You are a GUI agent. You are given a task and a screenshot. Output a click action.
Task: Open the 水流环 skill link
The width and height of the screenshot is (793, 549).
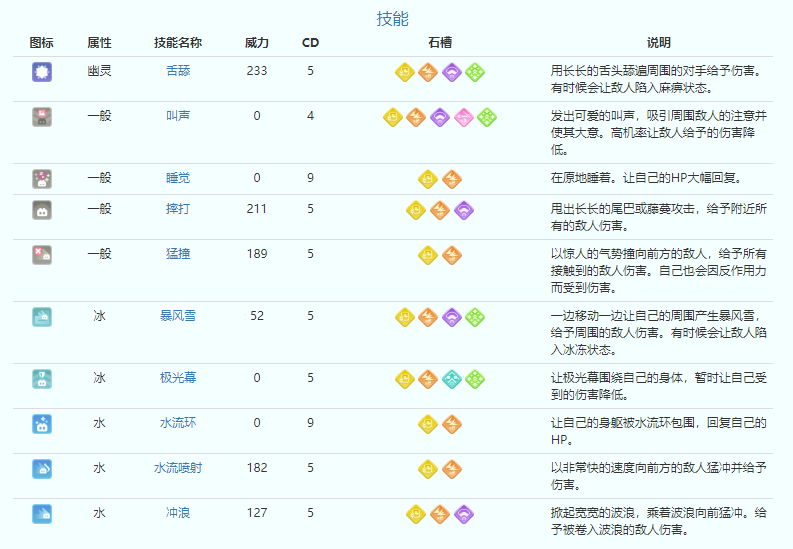178,423
